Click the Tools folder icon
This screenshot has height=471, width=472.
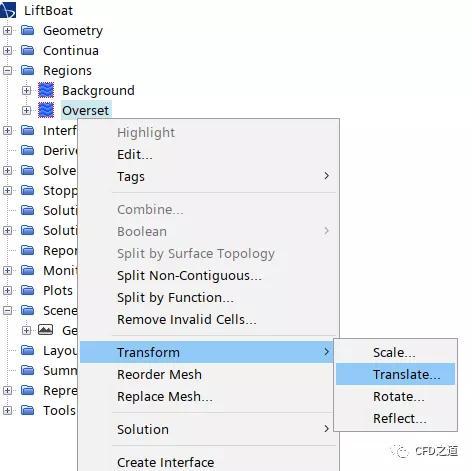pyautogui.click(x=28, y=410)
